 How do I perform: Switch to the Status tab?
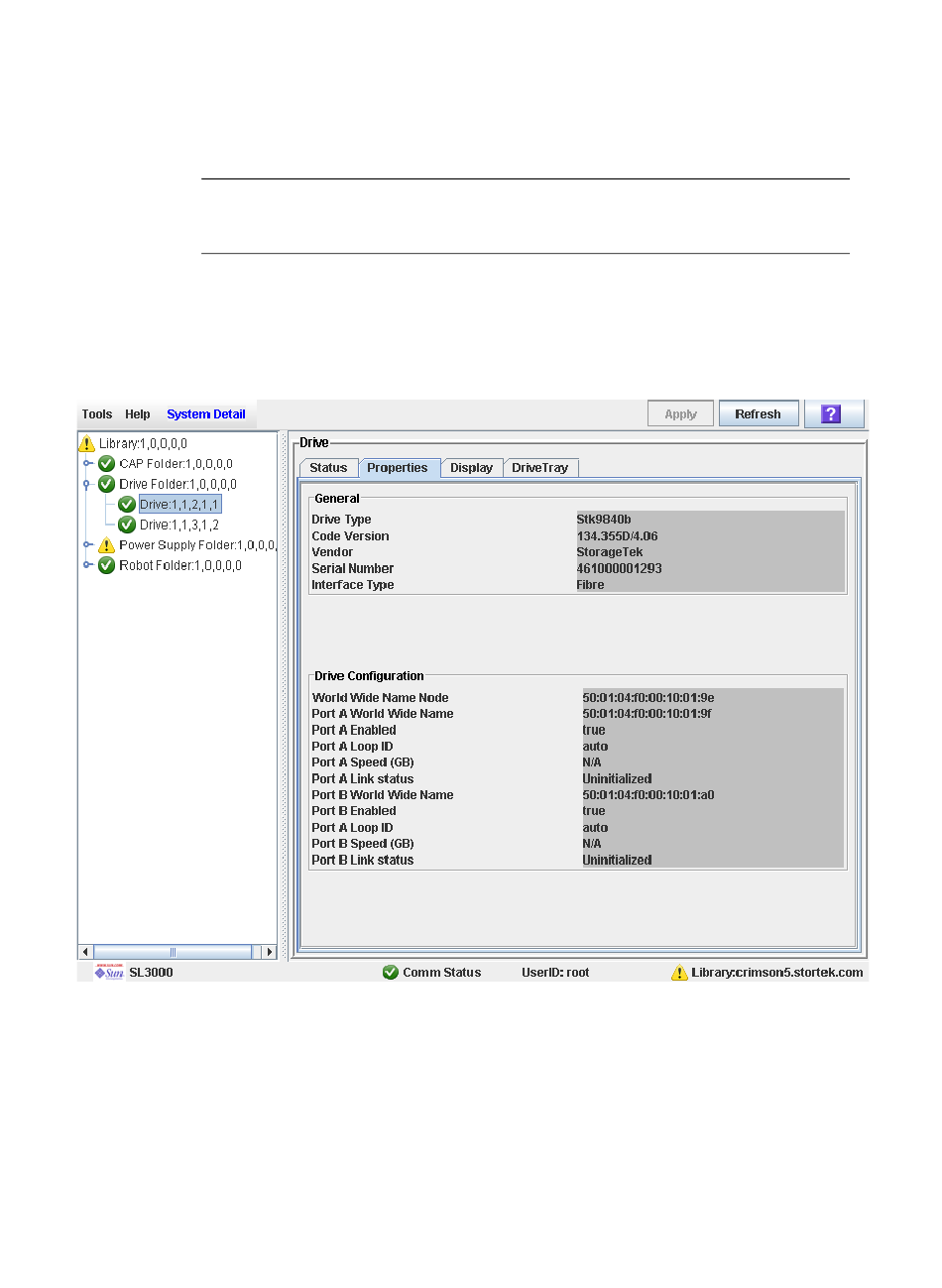pyautogui.click(x=328, y=468)
